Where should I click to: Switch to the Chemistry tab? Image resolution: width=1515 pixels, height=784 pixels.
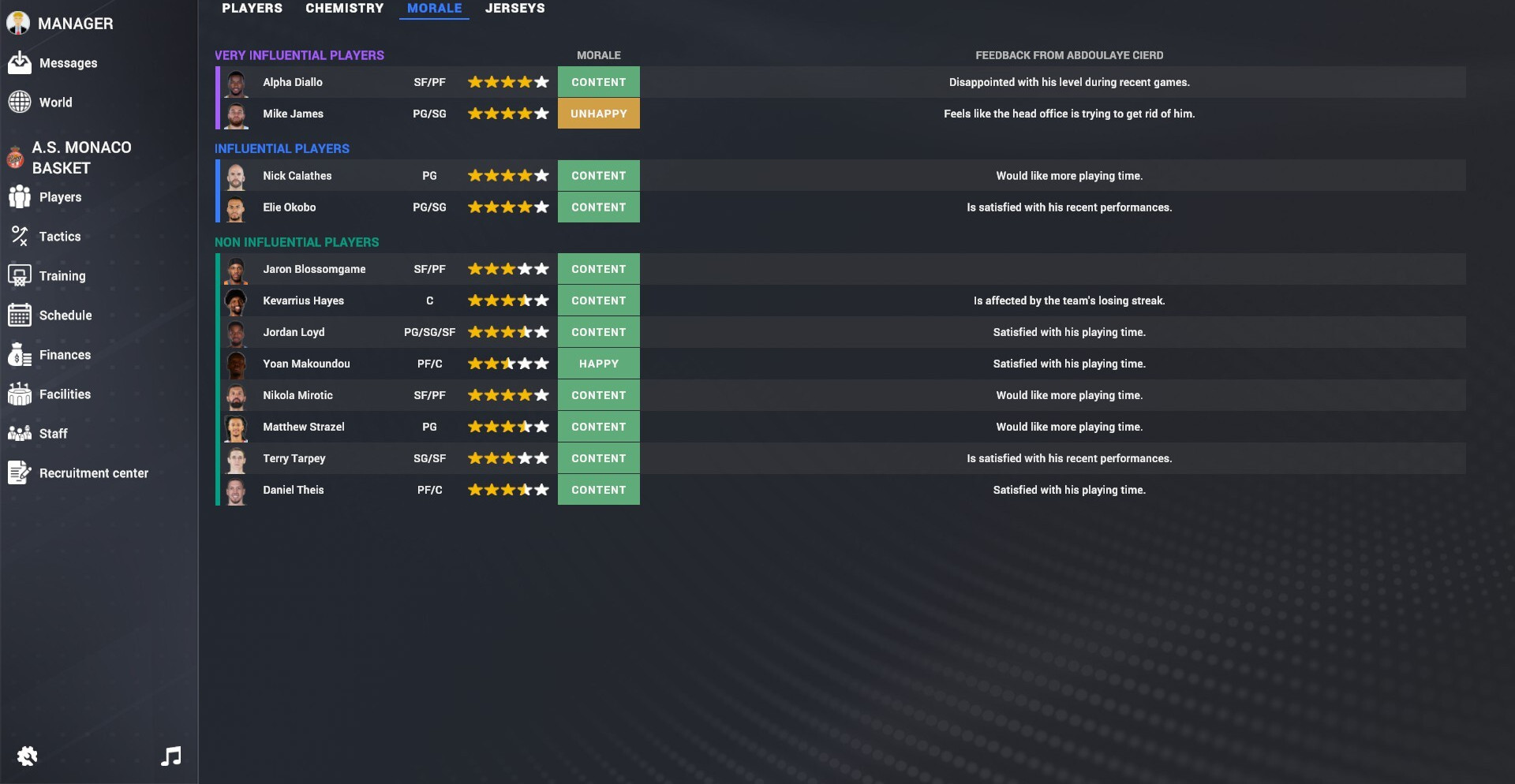tap(344, 9)
